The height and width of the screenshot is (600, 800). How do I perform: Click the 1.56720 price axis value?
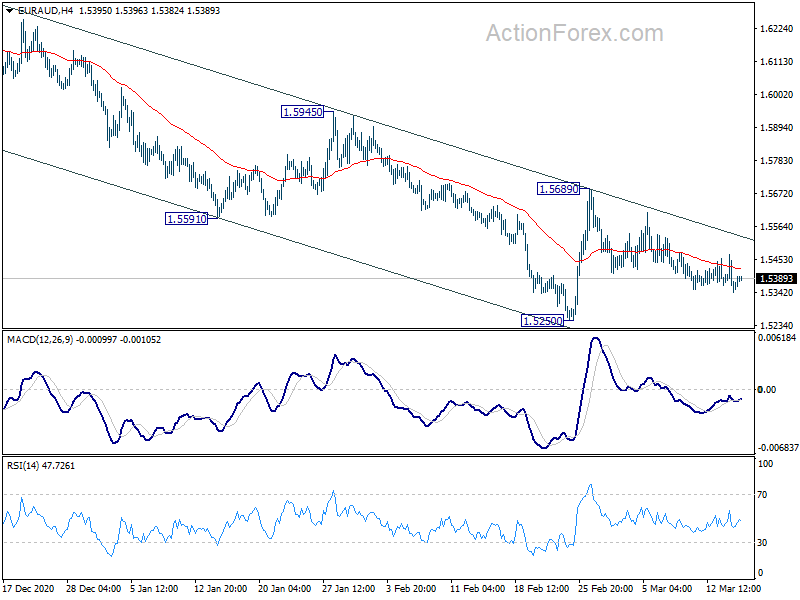coord(777,193)
